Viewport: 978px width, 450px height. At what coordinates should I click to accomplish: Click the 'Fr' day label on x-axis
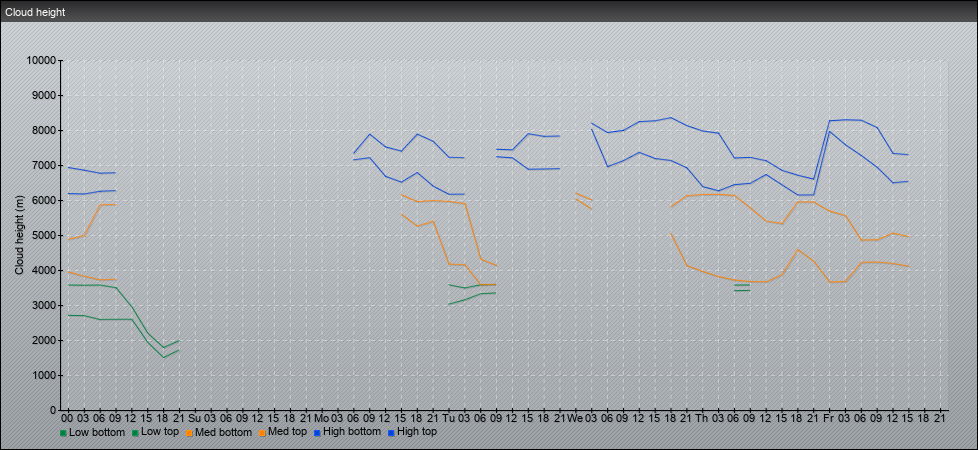(x=828, y=418)
